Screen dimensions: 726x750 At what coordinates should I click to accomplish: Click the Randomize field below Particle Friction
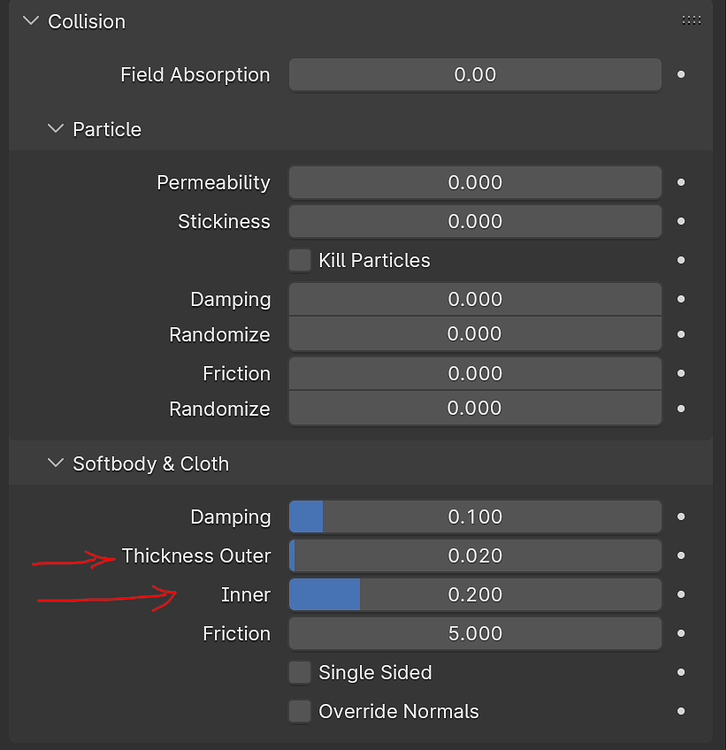(475, 408)
